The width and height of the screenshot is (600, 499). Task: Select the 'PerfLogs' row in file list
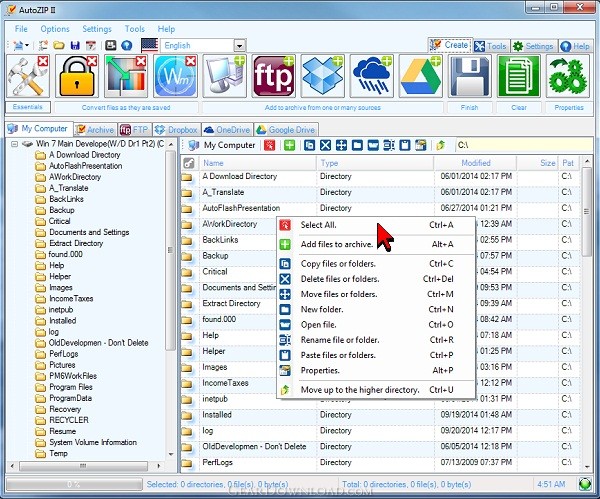coord(381,462)
